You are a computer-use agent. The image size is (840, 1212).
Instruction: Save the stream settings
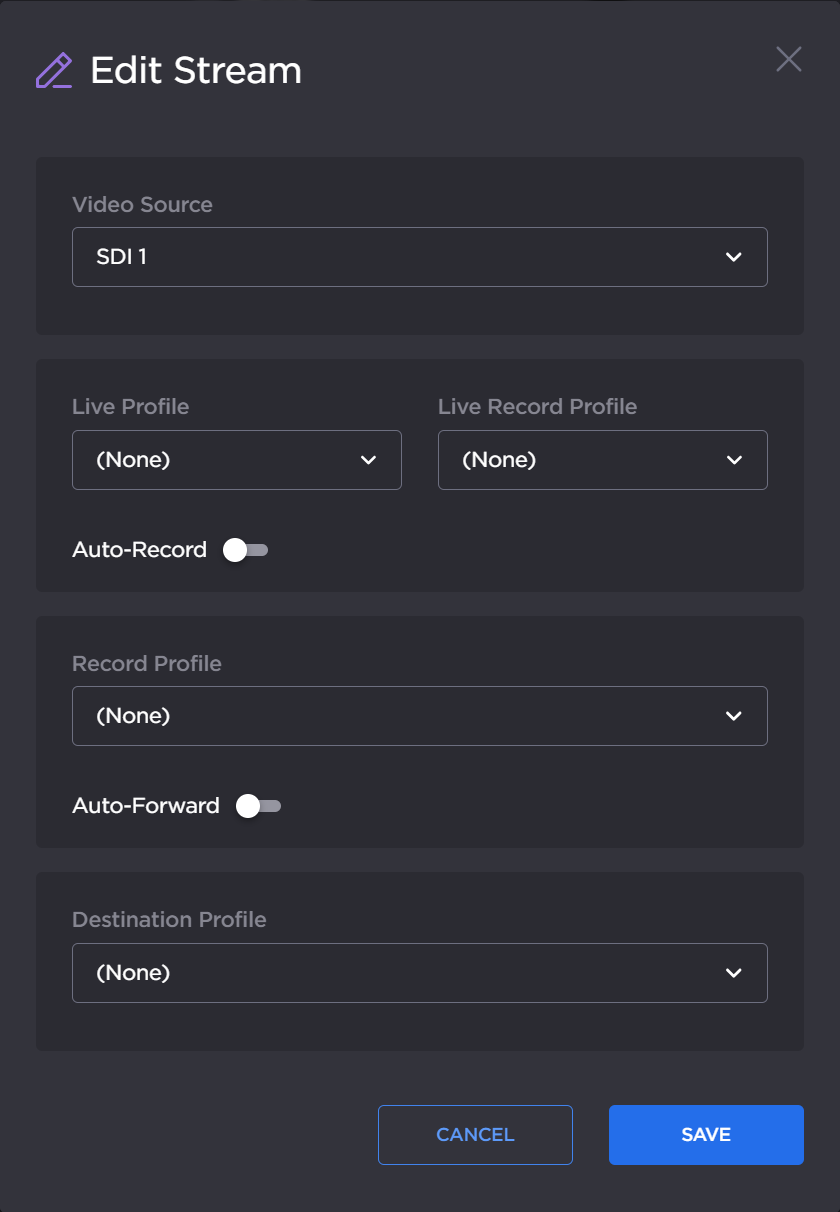(x=706, y=1135)
